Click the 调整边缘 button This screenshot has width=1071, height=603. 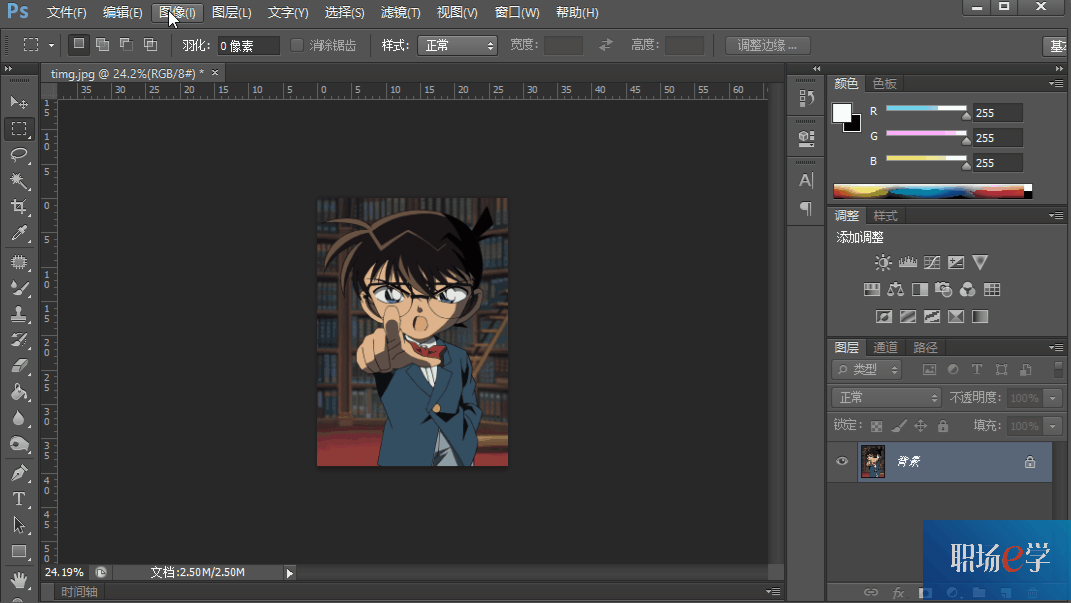click(767, 46)
